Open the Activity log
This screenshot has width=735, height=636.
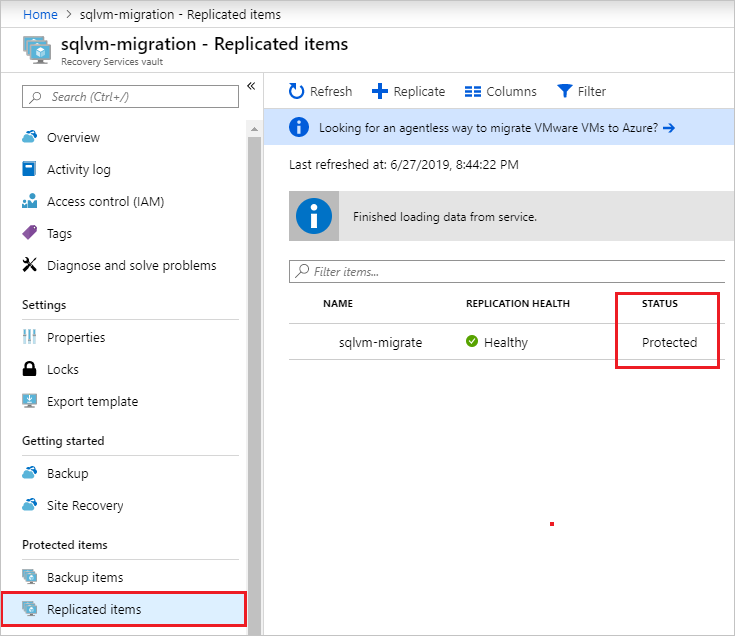(x=78, y=170)
